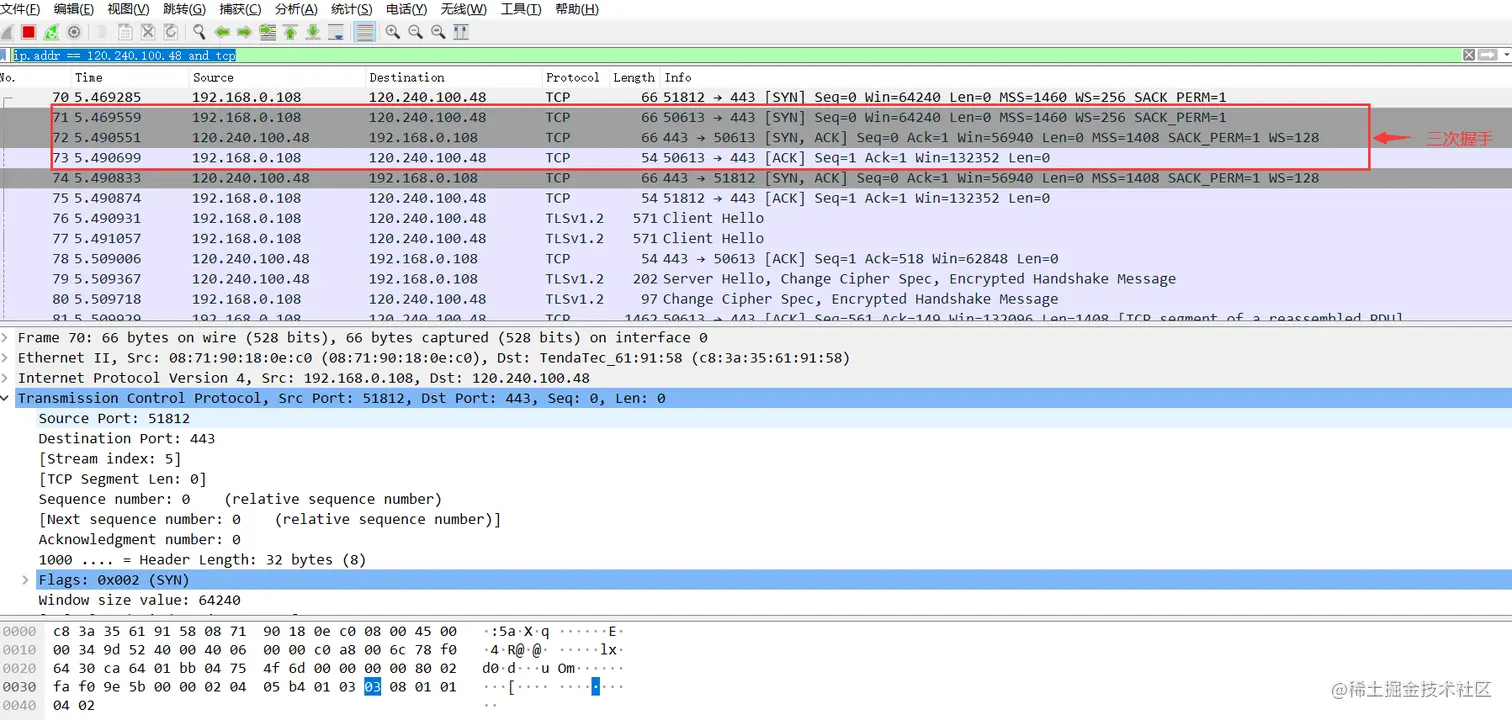The image size is (1512, 720).
Task: Open the 跳转(G) menu
Action: coord(184,9)
